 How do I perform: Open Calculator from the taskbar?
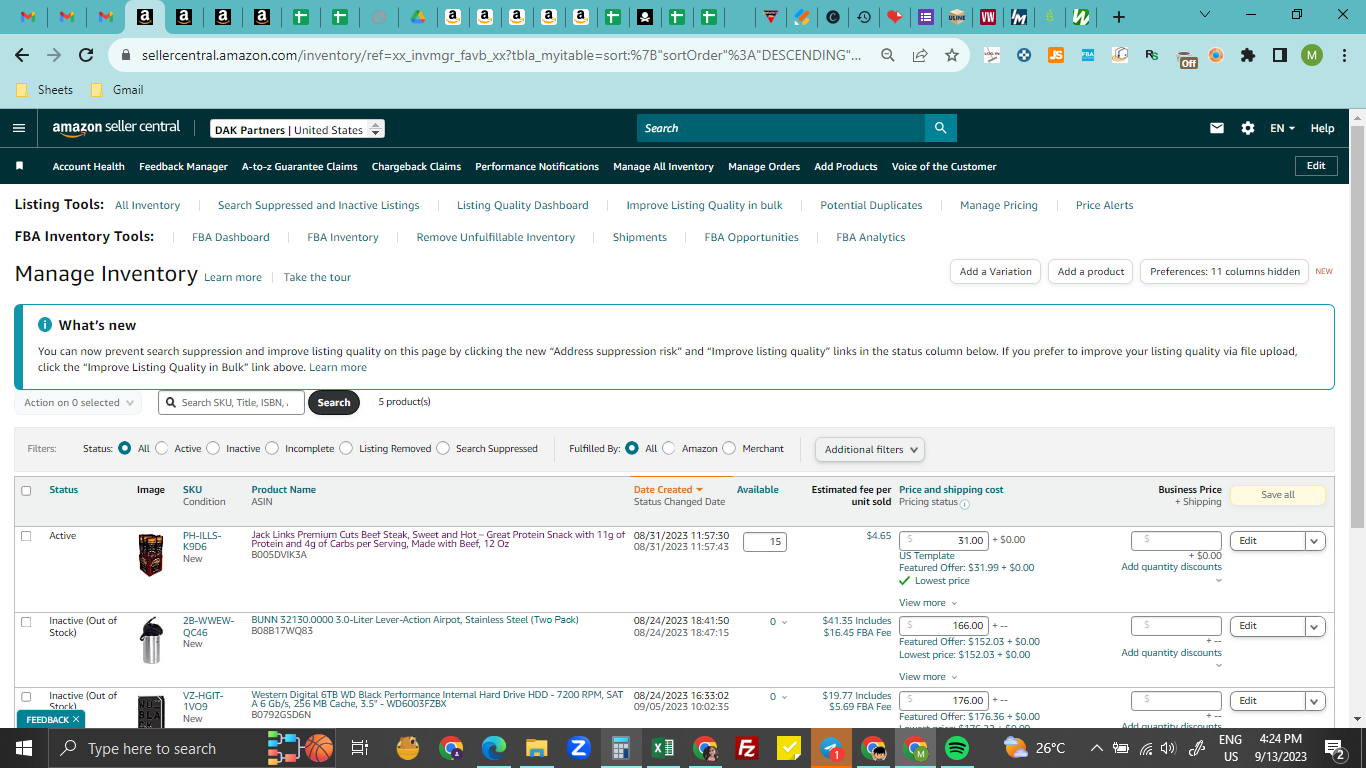point(620,748)
